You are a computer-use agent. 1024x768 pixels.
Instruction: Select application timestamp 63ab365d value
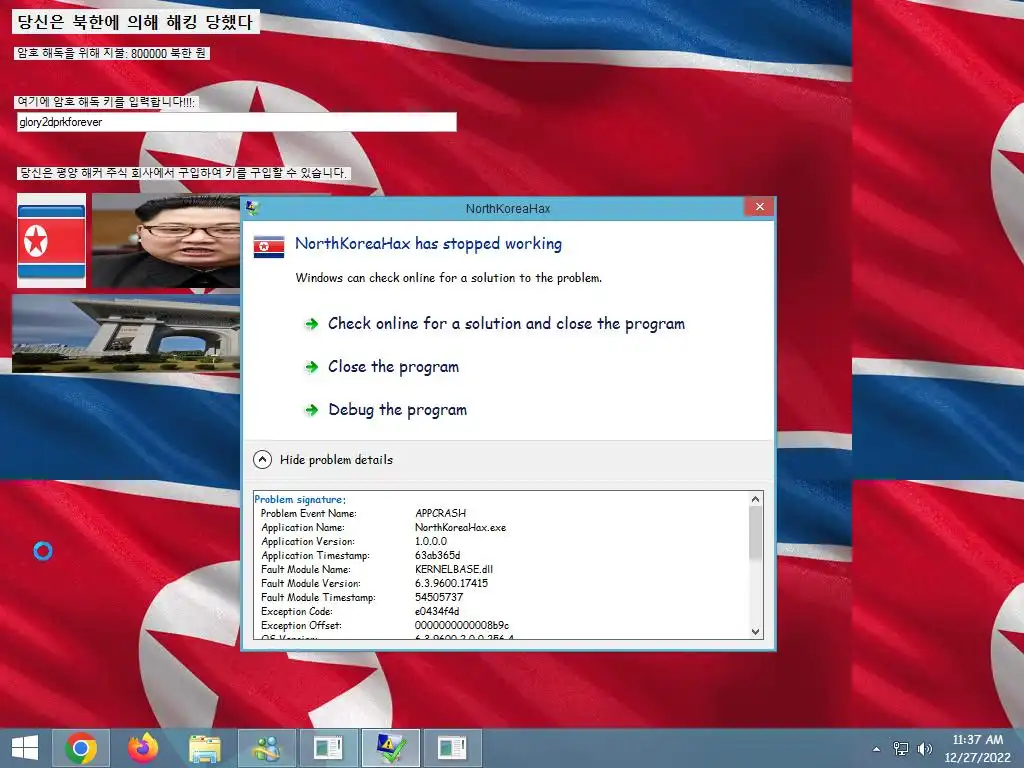[x=438, y=555]
